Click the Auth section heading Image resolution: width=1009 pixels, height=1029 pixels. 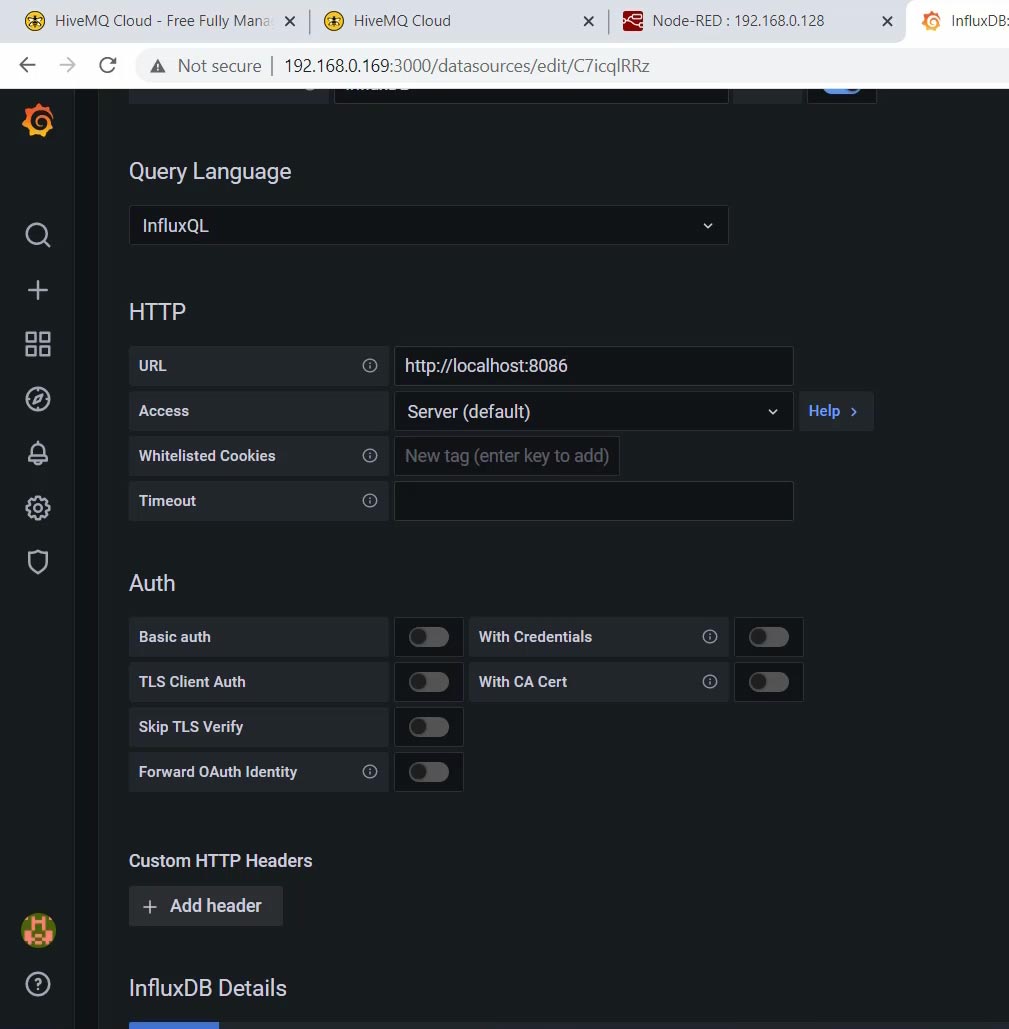pos(152,583)
